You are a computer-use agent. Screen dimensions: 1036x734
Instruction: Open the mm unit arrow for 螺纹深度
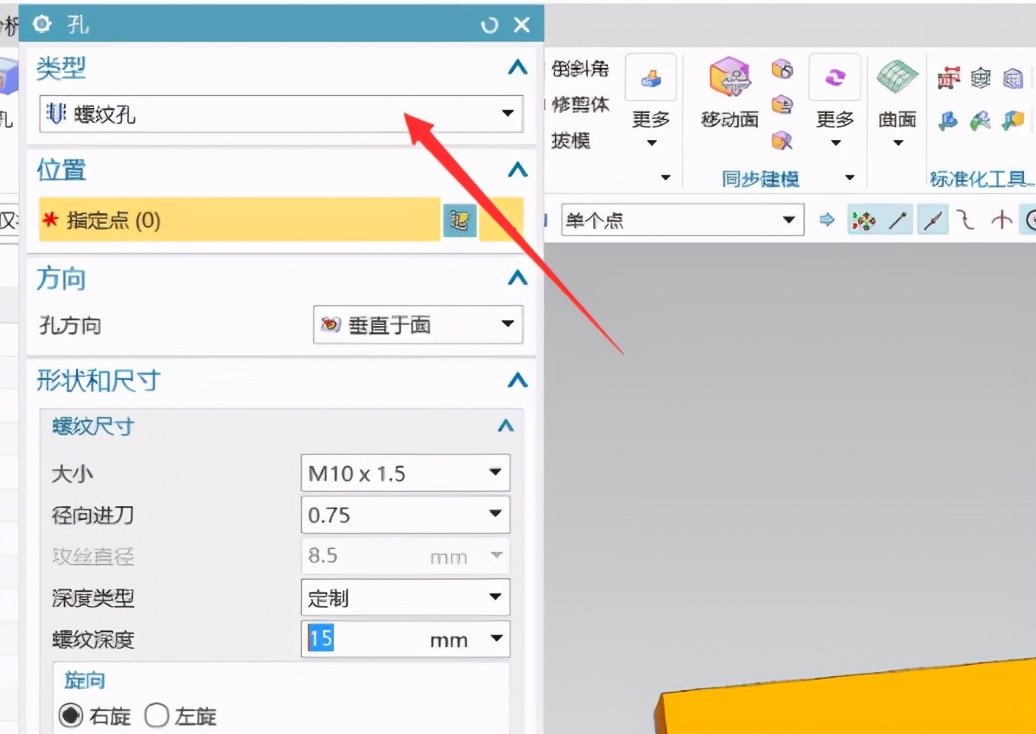tap(496, 639)
